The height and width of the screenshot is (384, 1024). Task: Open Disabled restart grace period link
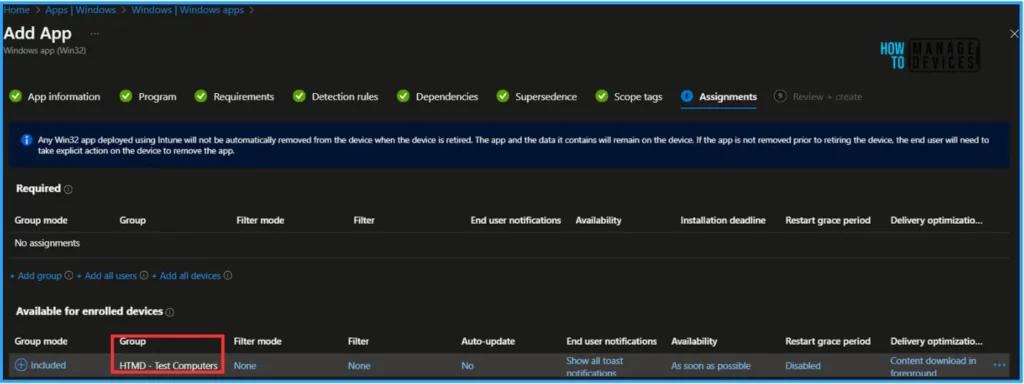point(803,366)
